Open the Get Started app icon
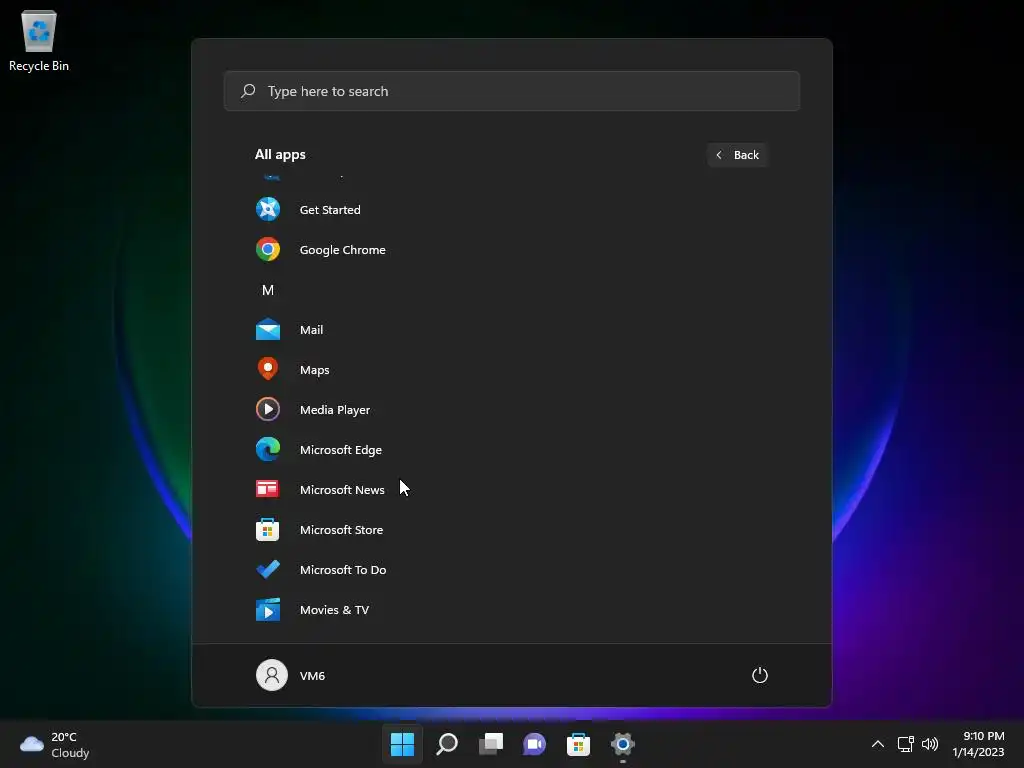This screenshot has height=768, width=1024. point(268,209)
